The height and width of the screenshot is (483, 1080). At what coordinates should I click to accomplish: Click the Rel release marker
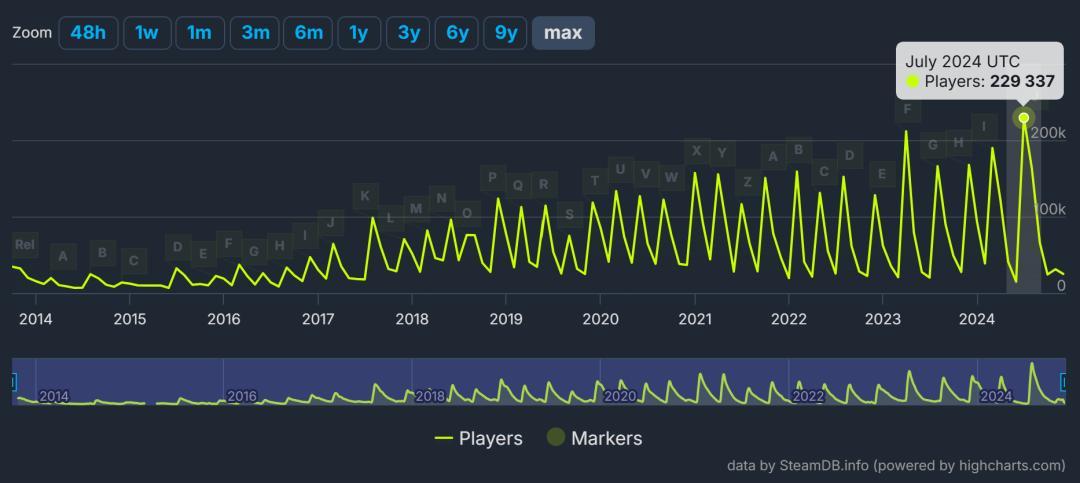pyautogui.click(x=25, y=245)
